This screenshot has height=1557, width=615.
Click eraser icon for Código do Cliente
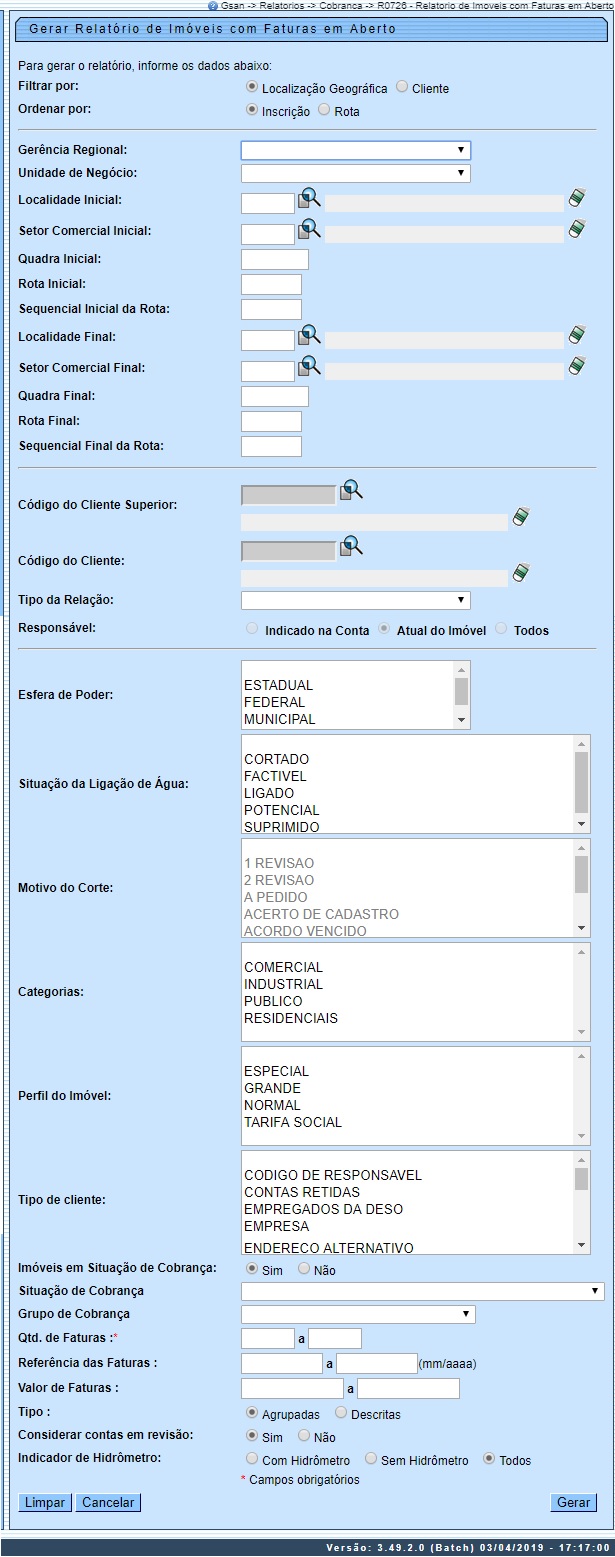[520, 573]
